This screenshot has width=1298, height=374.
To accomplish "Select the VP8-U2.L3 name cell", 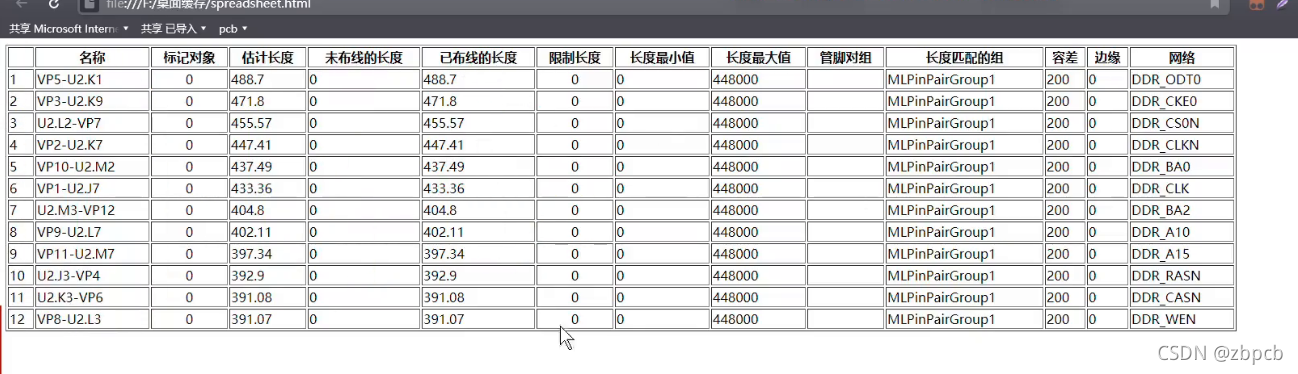I will click(x=92, y=319).
